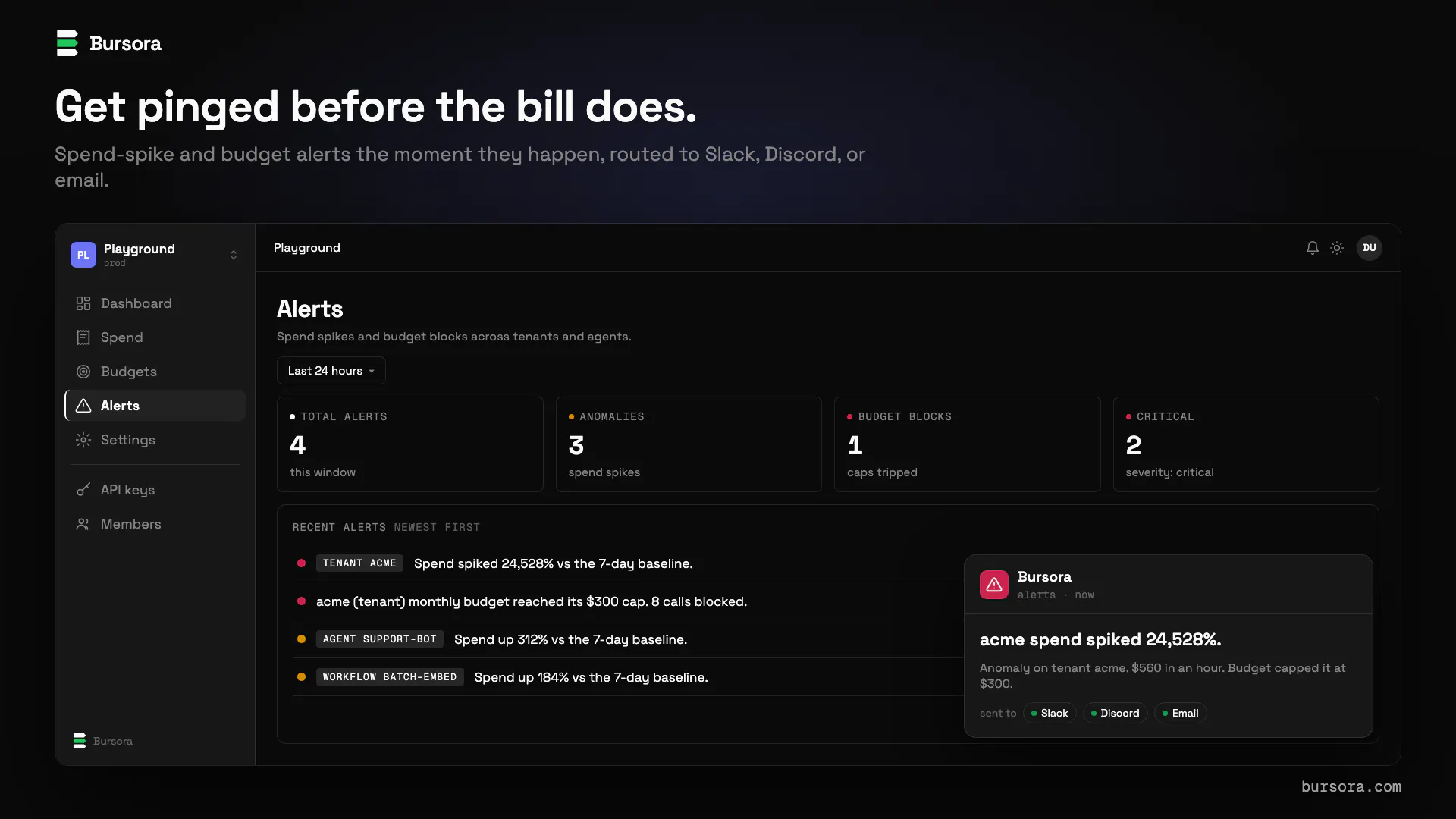1456x819 pixels.
Task: Click the Email channel chip
Action: pyautogui.click(x=1180, y=713)
